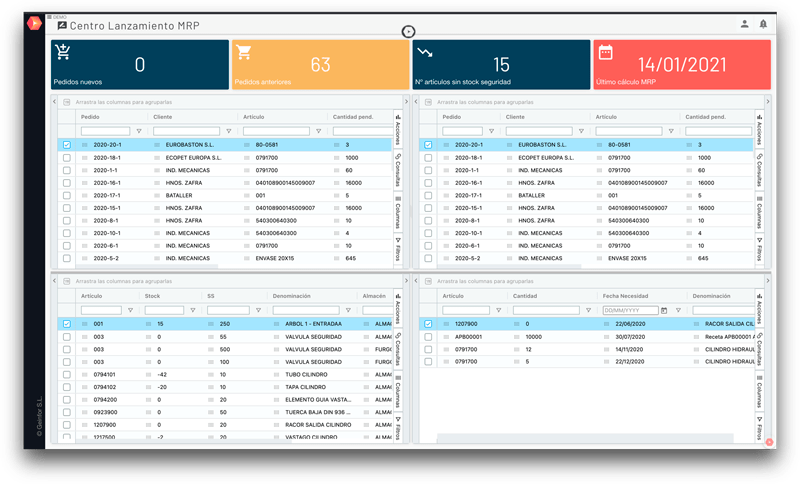This screenshot has height=484, width=800.
Task: Click the calendar icon on Último cálculo MRP
Action: click(x=604, y=53)
